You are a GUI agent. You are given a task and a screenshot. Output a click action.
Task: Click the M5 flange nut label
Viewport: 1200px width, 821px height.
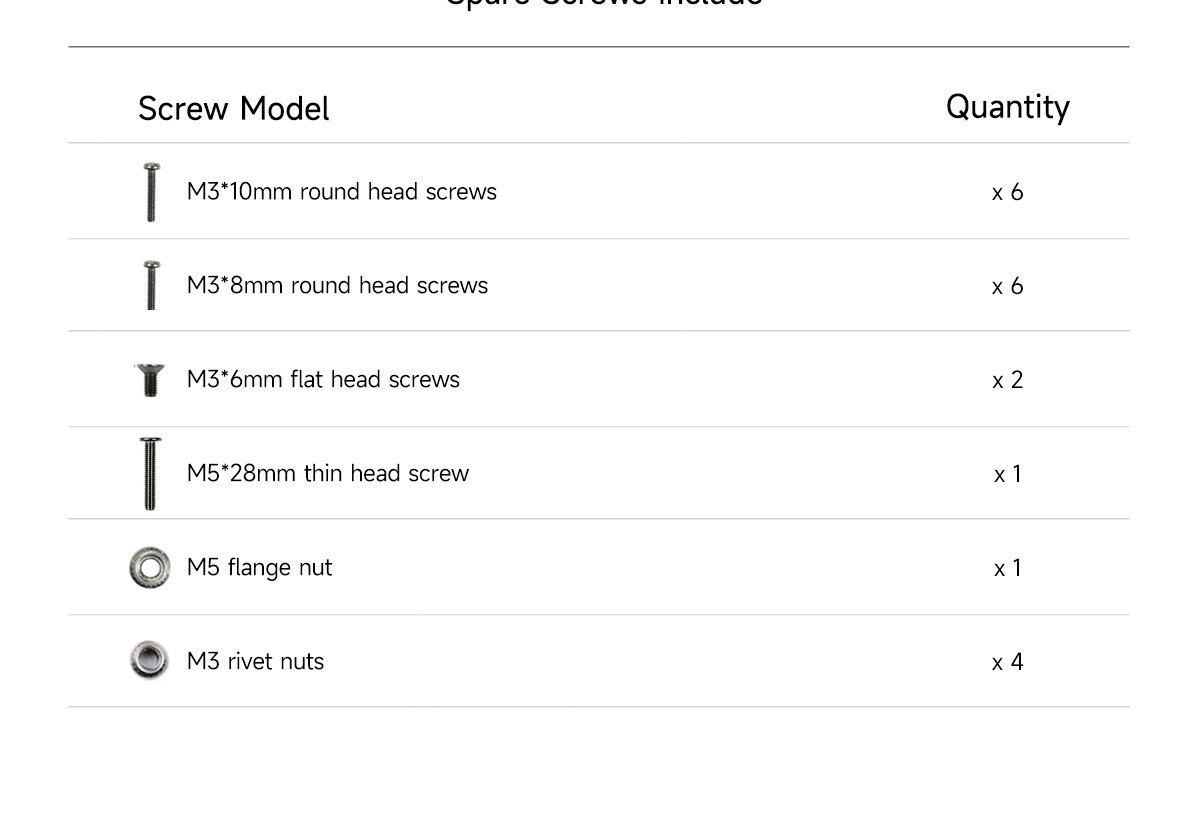259,567
